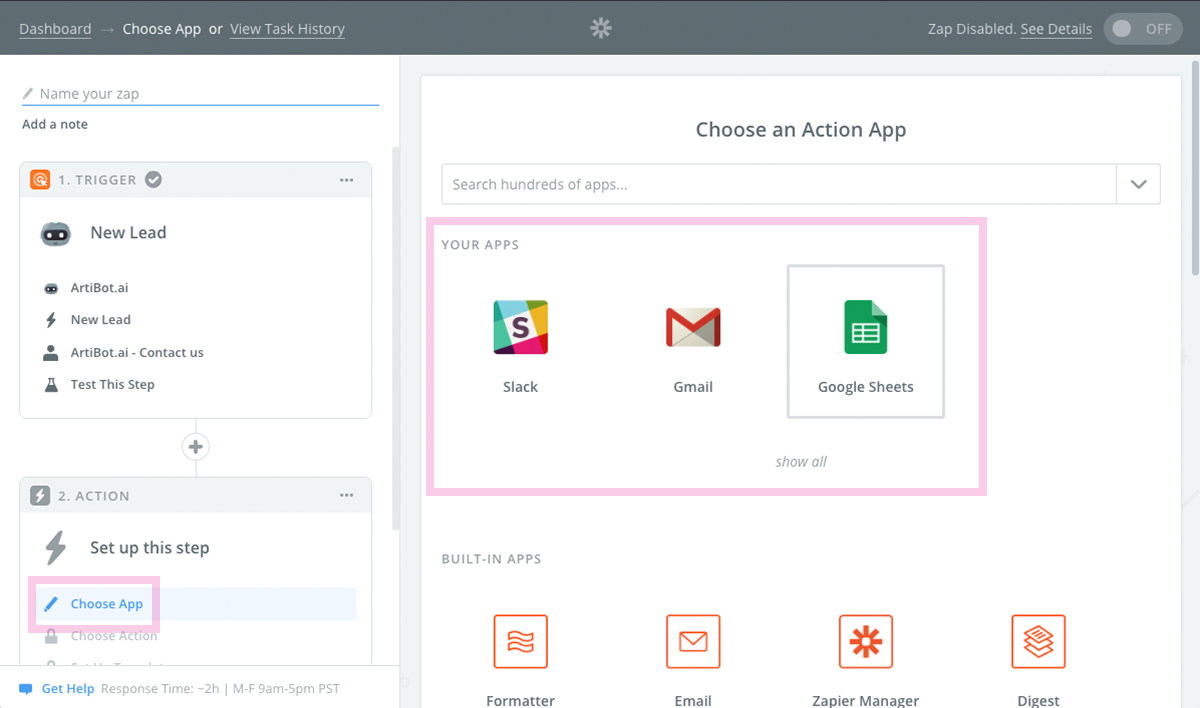Image resolution: width=1200 pixels, height=708 pixels.
Task: Click show all under Your Apps
Action: (x=801, y=462)
